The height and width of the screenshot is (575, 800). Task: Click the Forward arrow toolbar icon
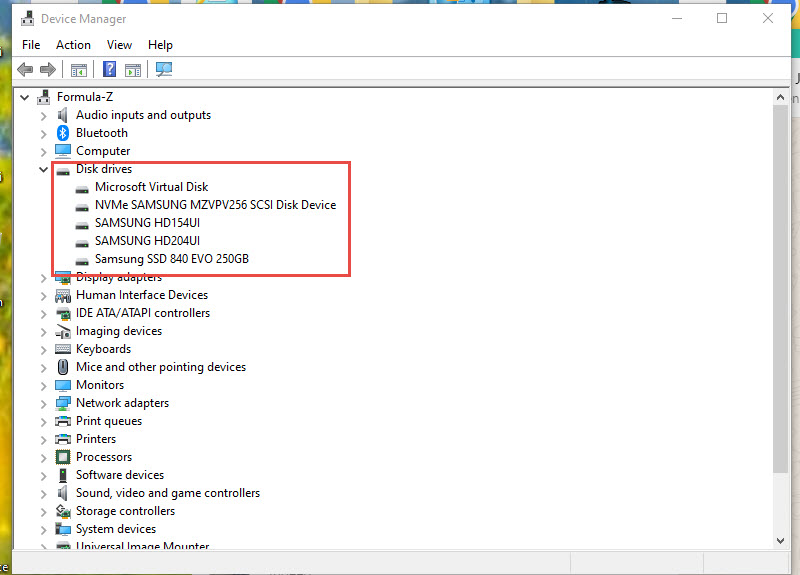tap(48, 69)
